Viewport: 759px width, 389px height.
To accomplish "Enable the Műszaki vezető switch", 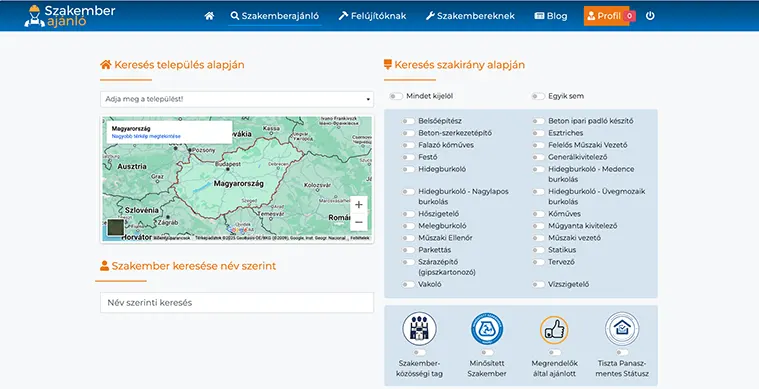I will point(538,238).
